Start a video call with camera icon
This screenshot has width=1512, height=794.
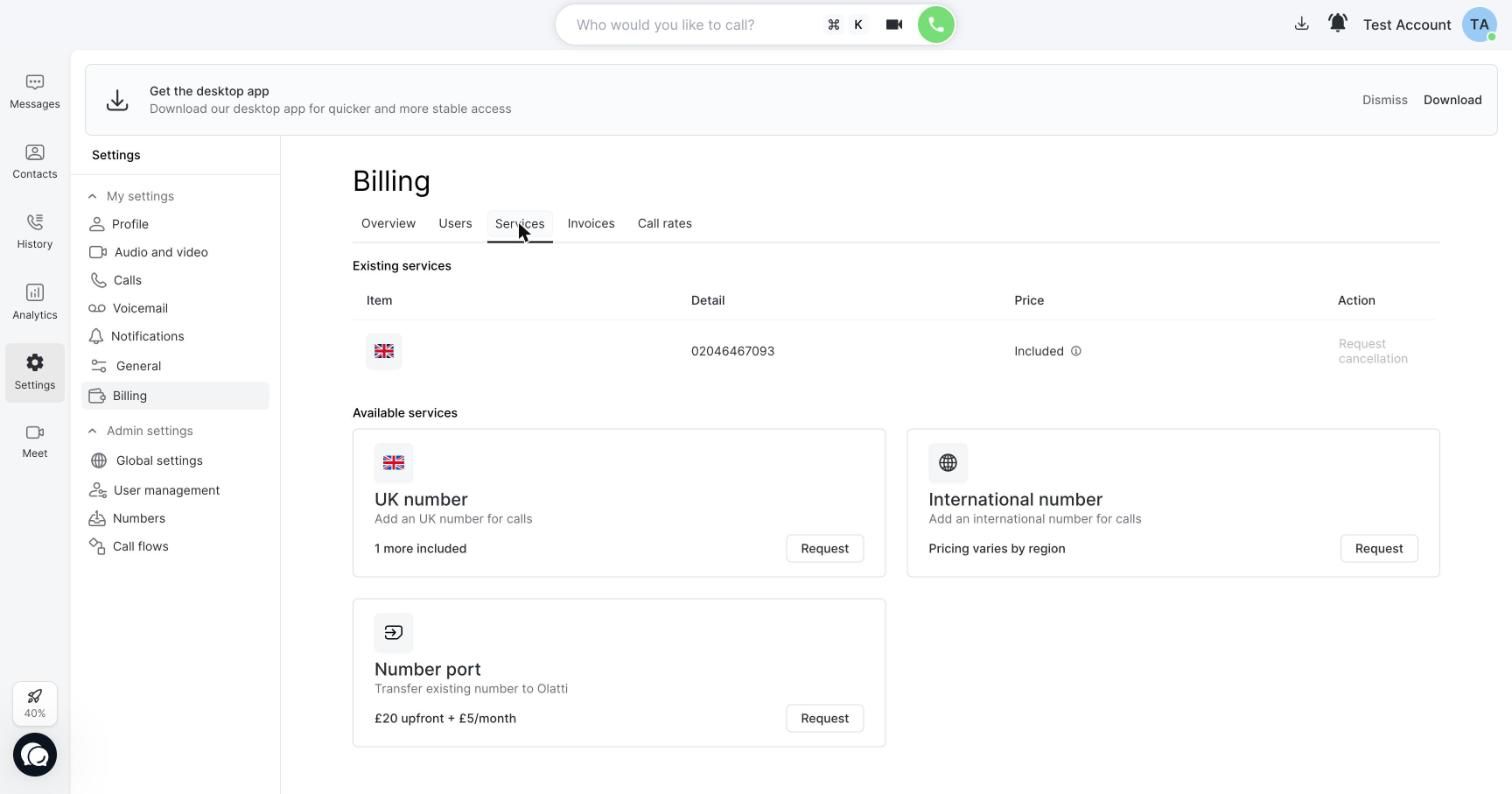click(x=894, y=25)
